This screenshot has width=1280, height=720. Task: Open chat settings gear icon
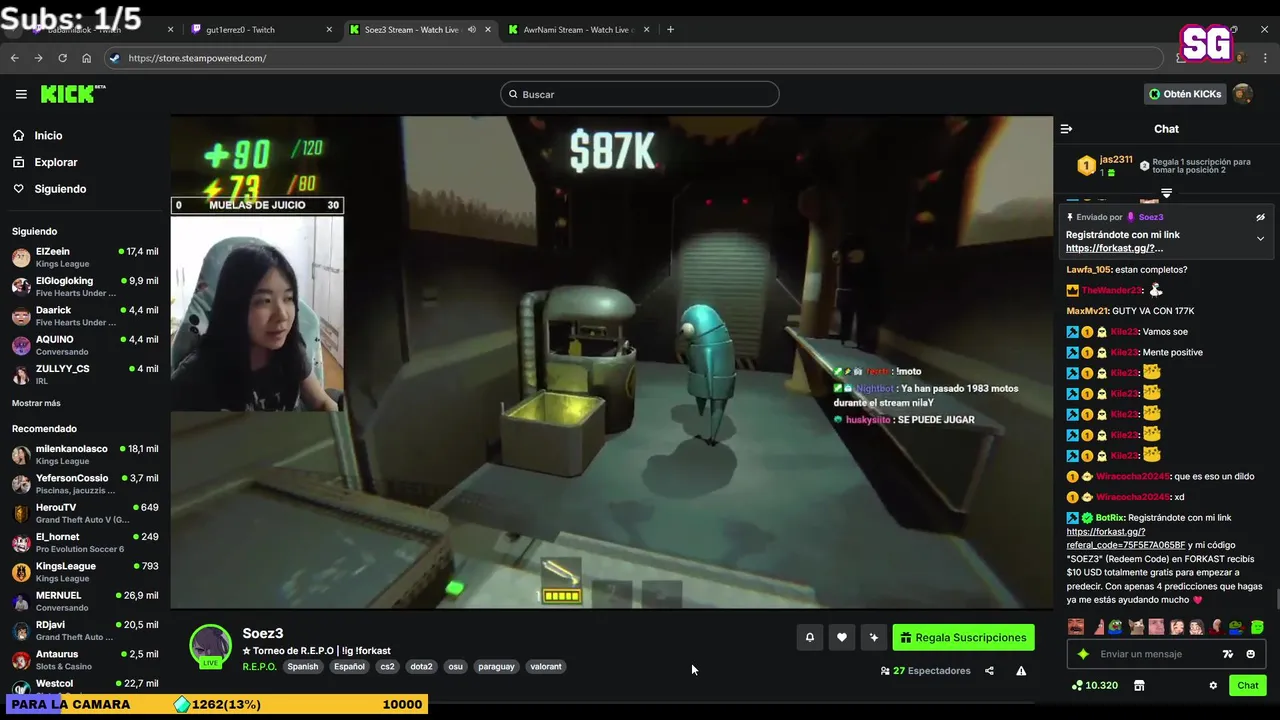pos(1213,685)
